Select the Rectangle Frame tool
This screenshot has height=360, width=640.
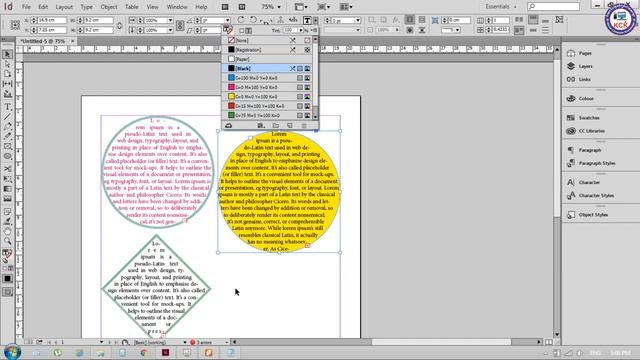[x=7, y=146]
